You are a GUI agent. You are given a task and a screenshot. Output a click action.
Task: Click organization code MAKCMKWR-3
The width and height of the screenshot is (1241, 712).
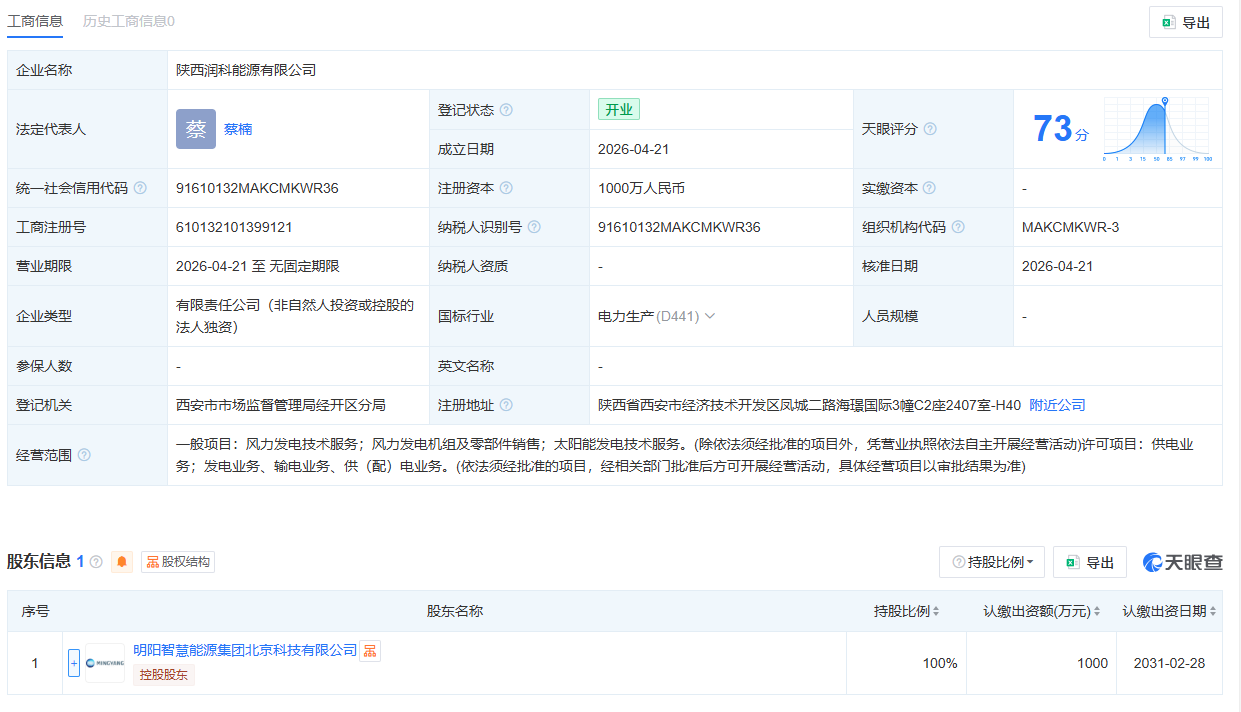tap(1070, 227)
